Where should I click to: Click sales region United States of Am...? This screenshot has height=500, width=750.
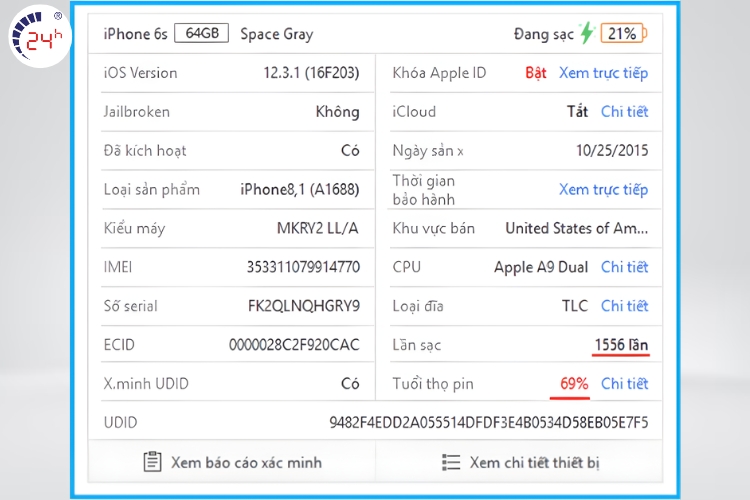pos(577,228)
